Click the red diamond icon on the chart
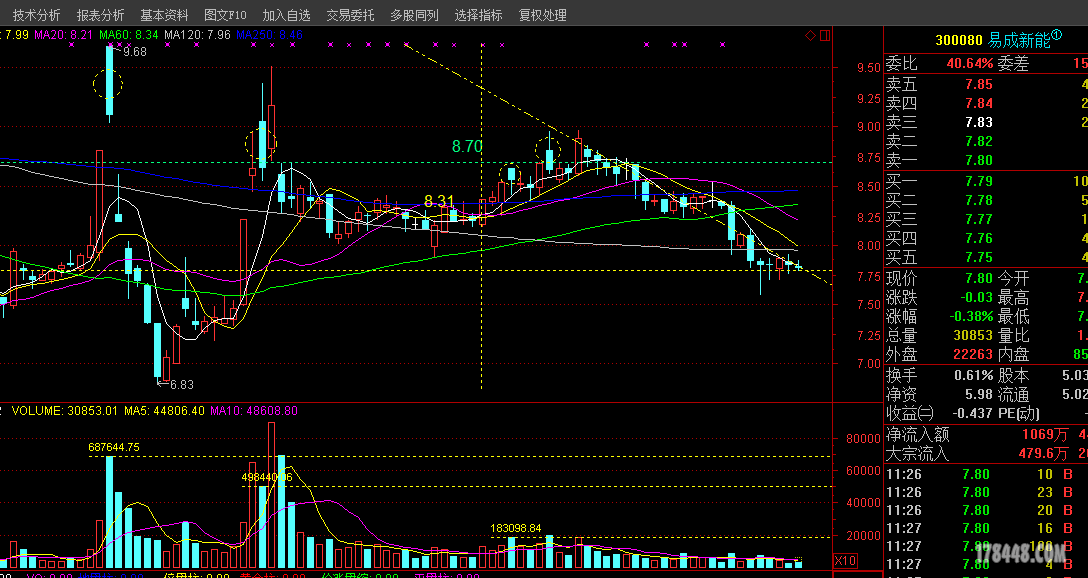 [x=810, y=35]
